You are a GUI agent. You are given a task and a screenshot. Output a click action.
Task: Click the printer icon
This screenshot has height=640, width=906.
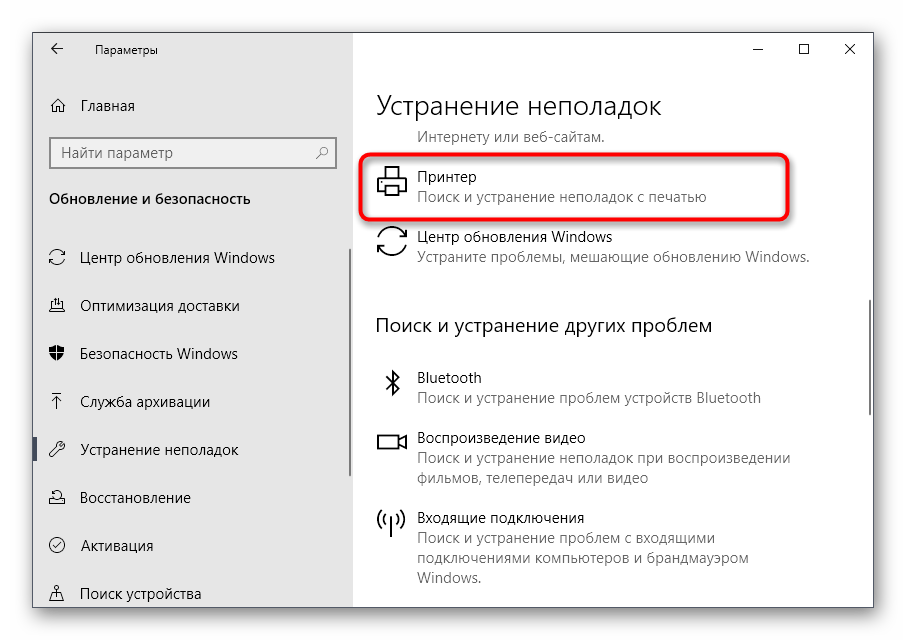click(x=392, y=181)
